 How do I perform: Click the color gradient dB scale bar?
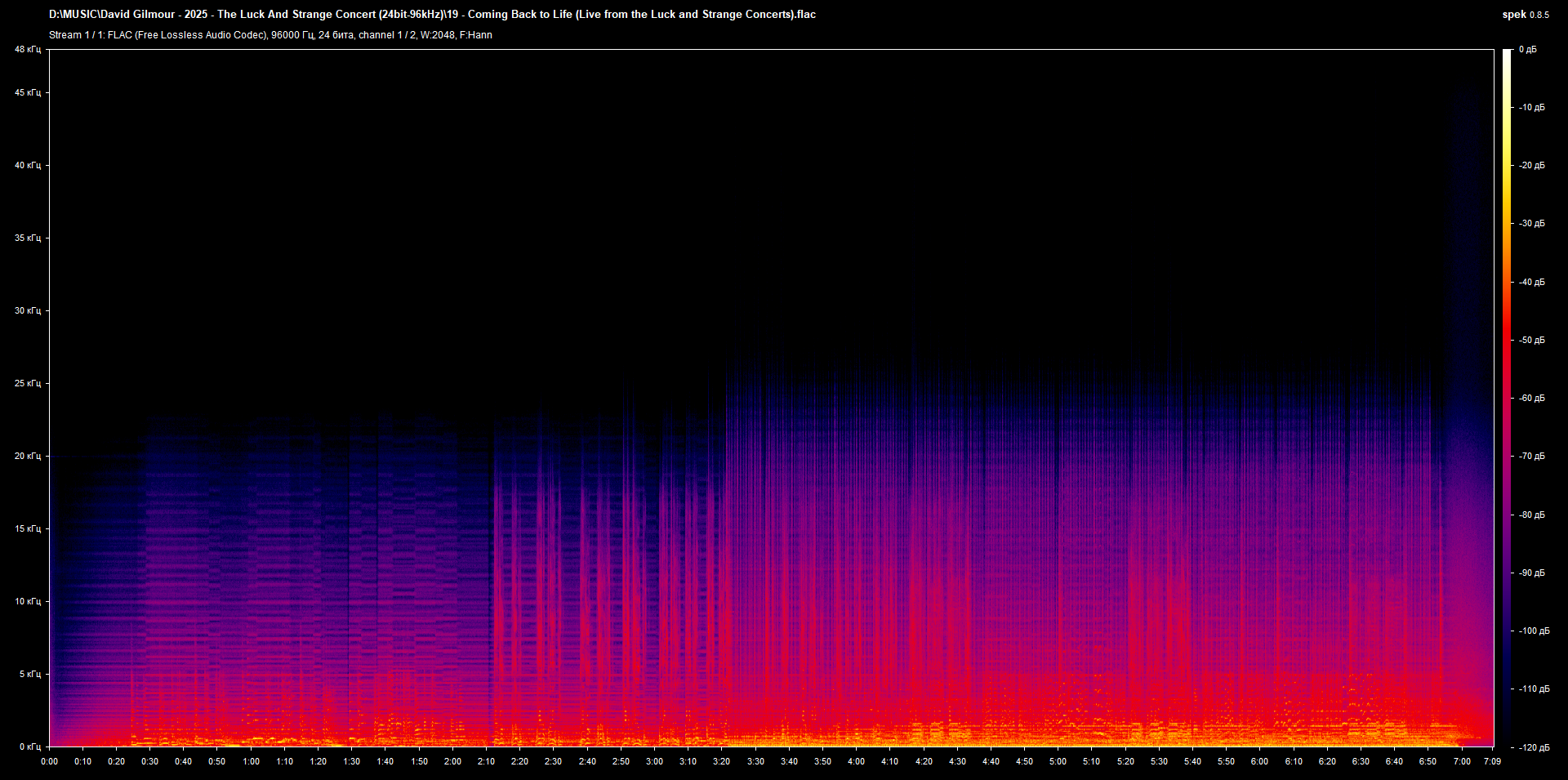[1507, 398]
